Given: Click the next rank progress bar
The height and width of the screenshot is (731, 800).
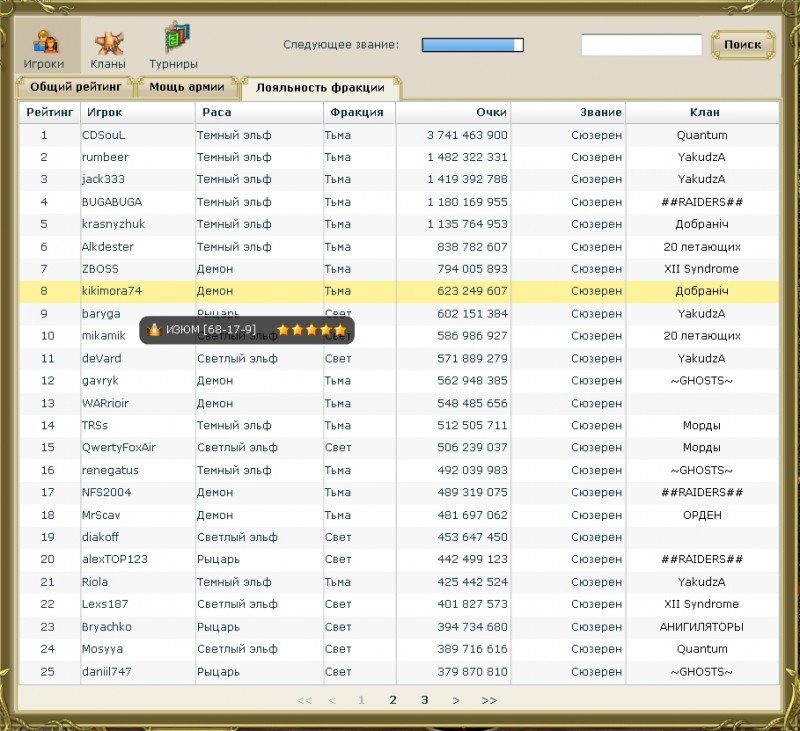Looking at the screenshot, I should pyautogui.click(x=472, y=45).
